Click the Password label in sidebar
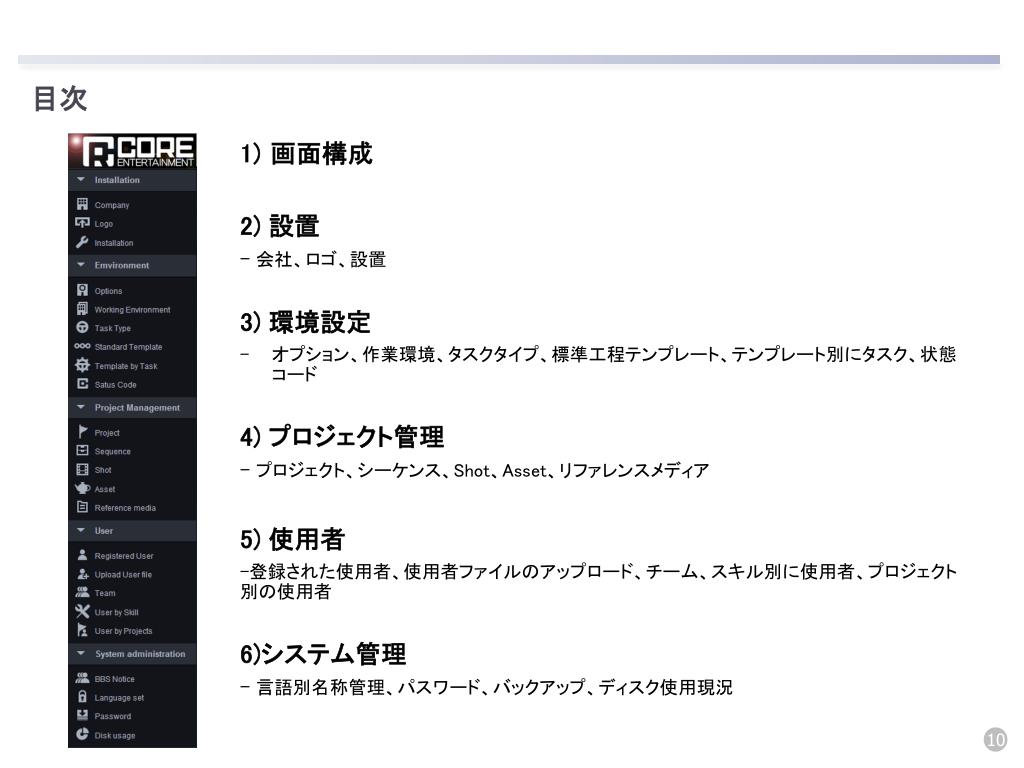1024x768 pixels. 112,716
